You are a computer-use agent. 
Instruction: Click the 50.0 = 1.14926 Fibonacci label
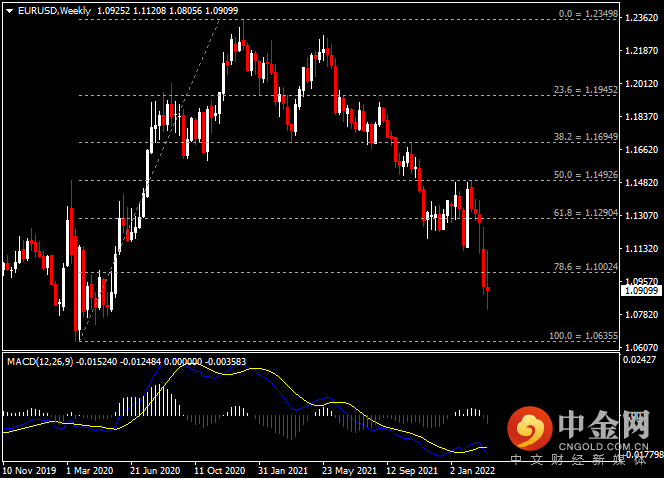(x=586, y=175)
